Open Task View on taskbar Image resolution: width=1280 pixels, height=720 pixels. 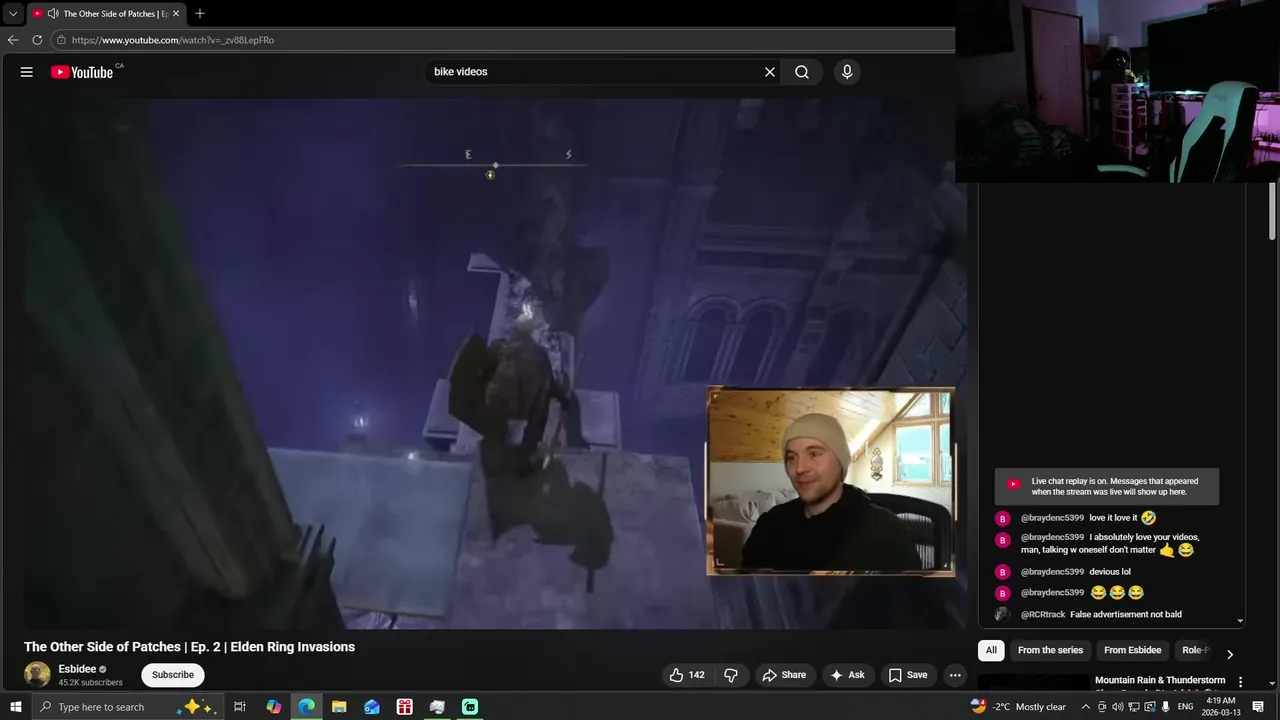click(x=240, y=707)
